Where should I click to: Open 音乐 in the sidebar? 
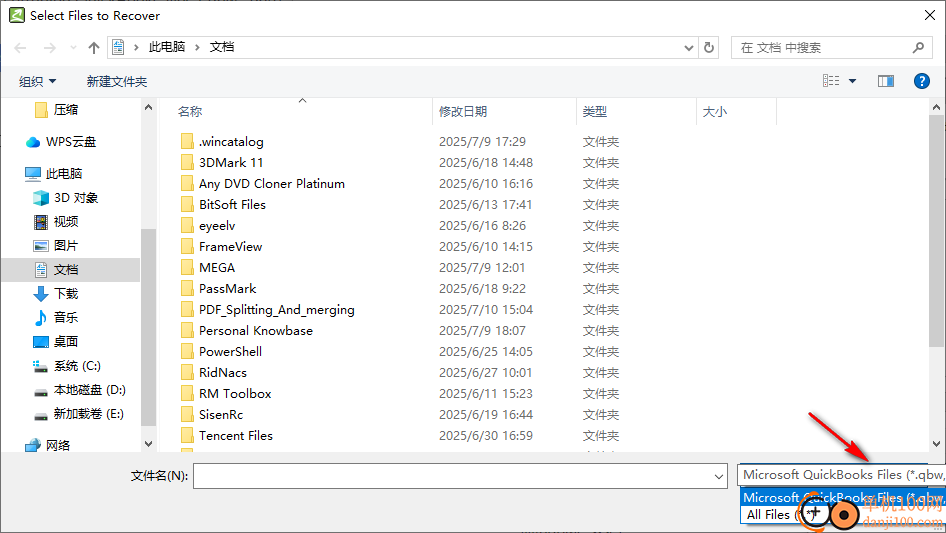[x=66, y=318]
